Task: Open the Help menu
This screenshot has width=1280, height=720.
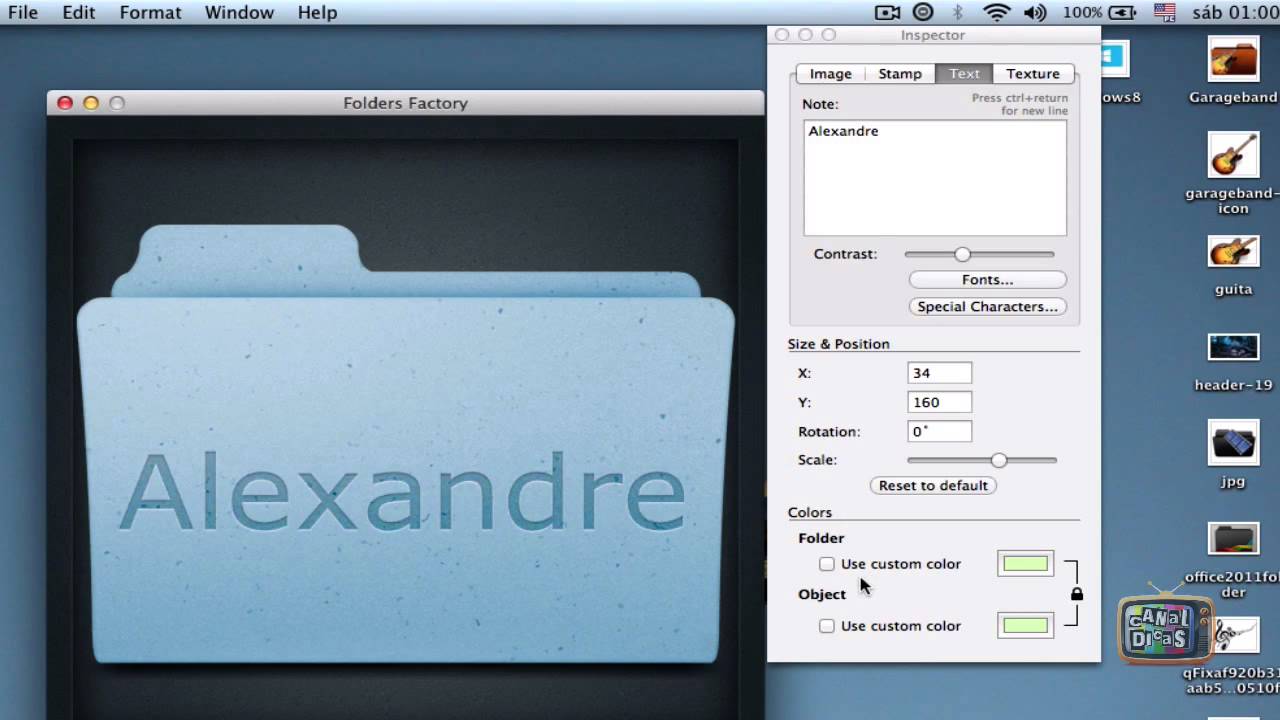Action: click(317, 12)
